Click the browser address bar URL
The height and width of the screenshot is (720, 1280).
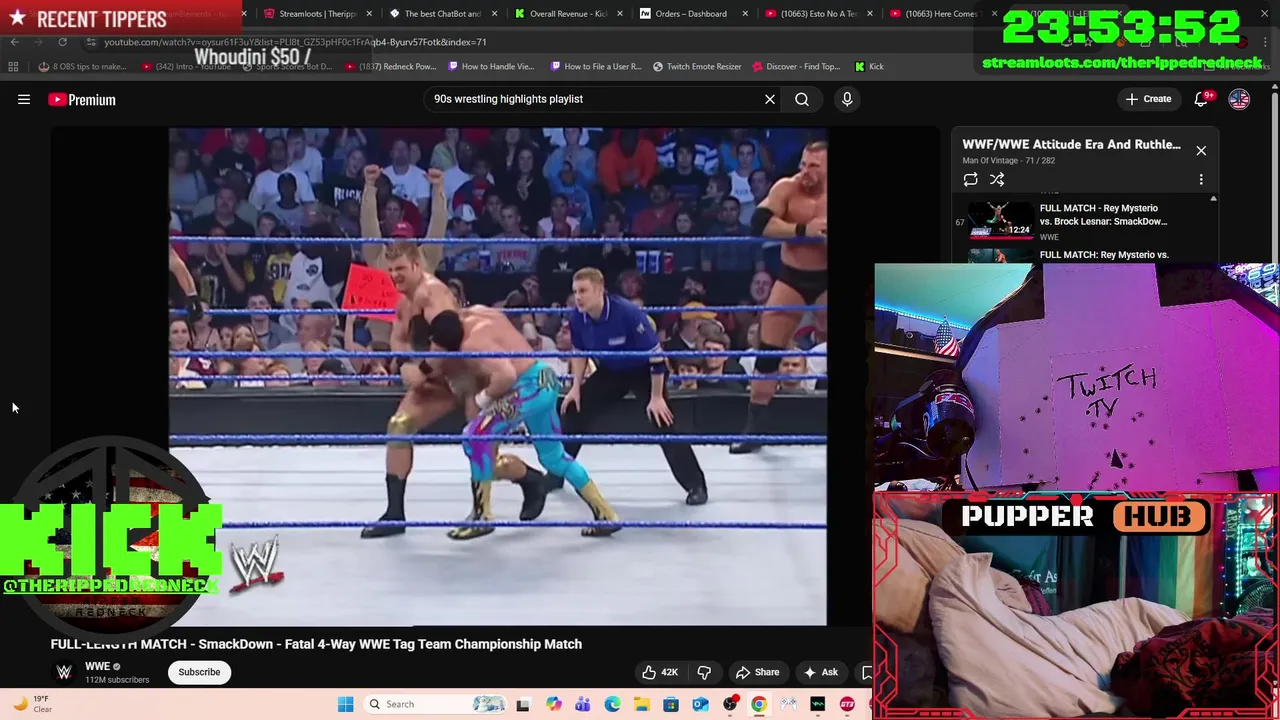pyautogui.click(x=295, y=42)
